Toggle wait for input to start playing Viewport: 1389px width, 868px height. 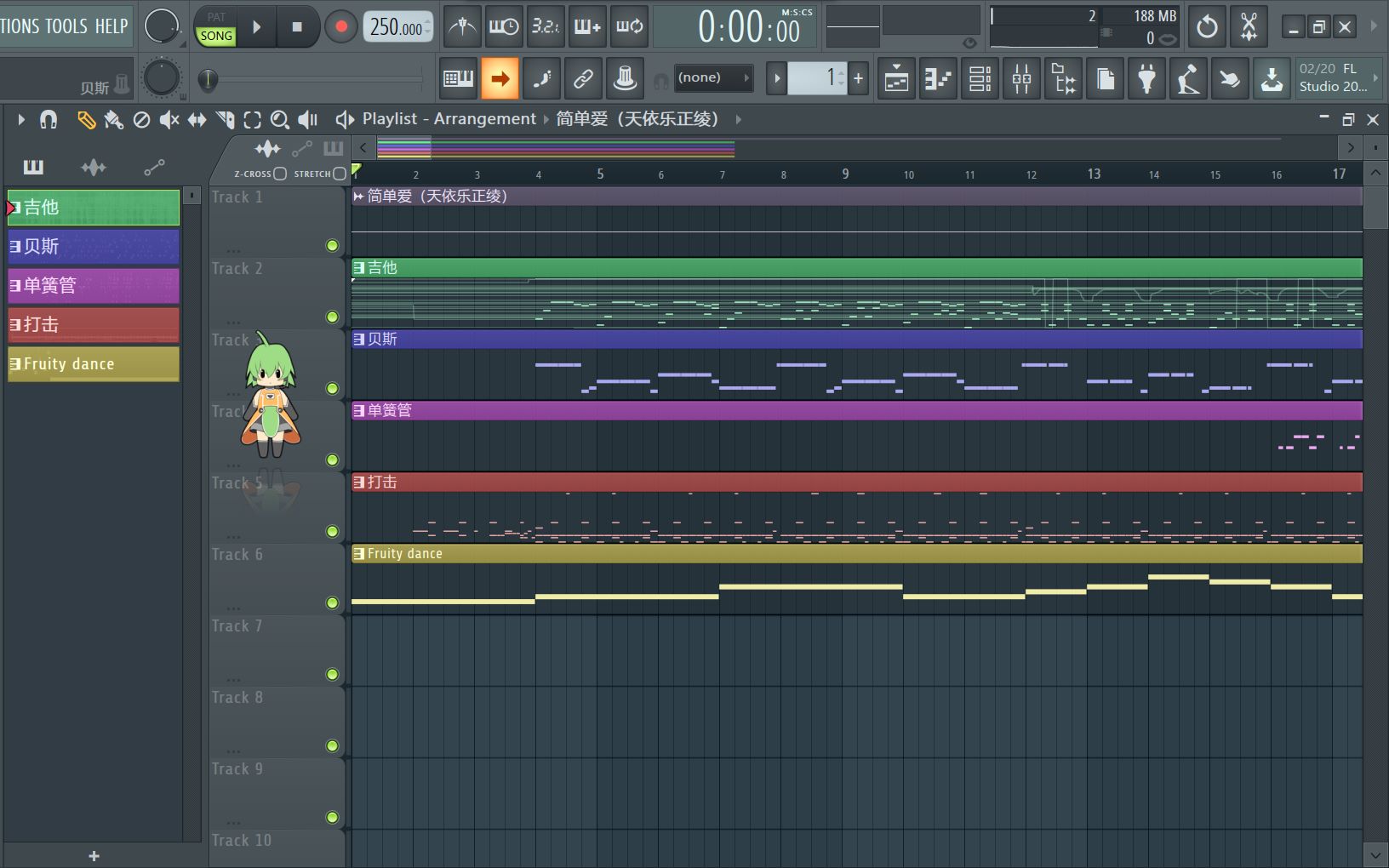point(504,27)
